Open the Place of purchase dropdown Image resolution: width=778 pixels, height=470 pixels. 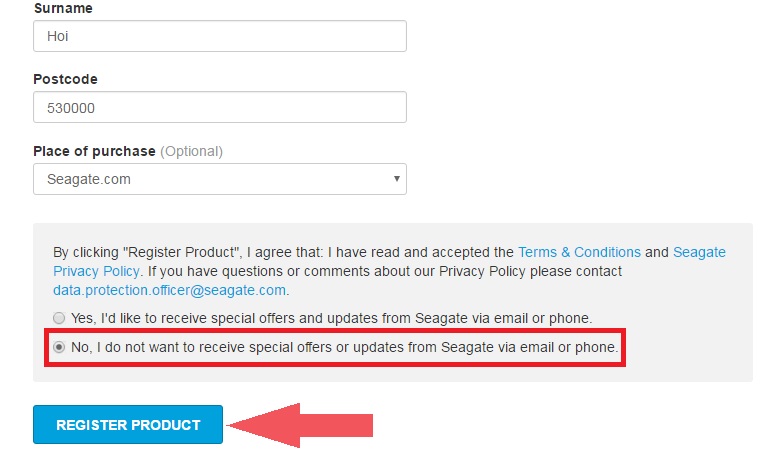(219, 179)
